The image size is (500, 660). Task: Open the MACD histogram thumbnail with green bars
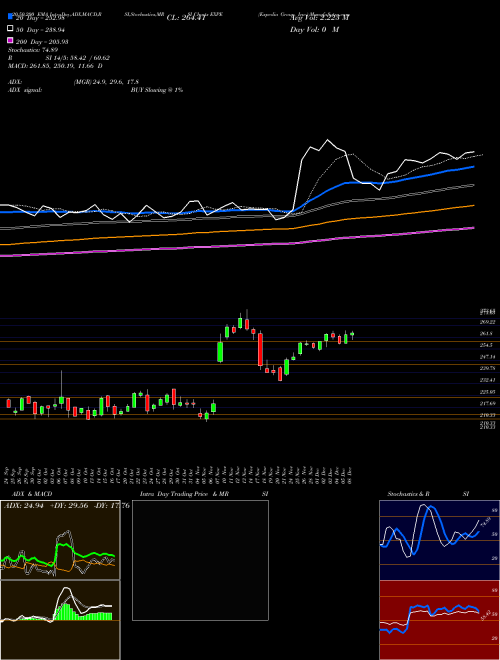click(x=60, y=620)
